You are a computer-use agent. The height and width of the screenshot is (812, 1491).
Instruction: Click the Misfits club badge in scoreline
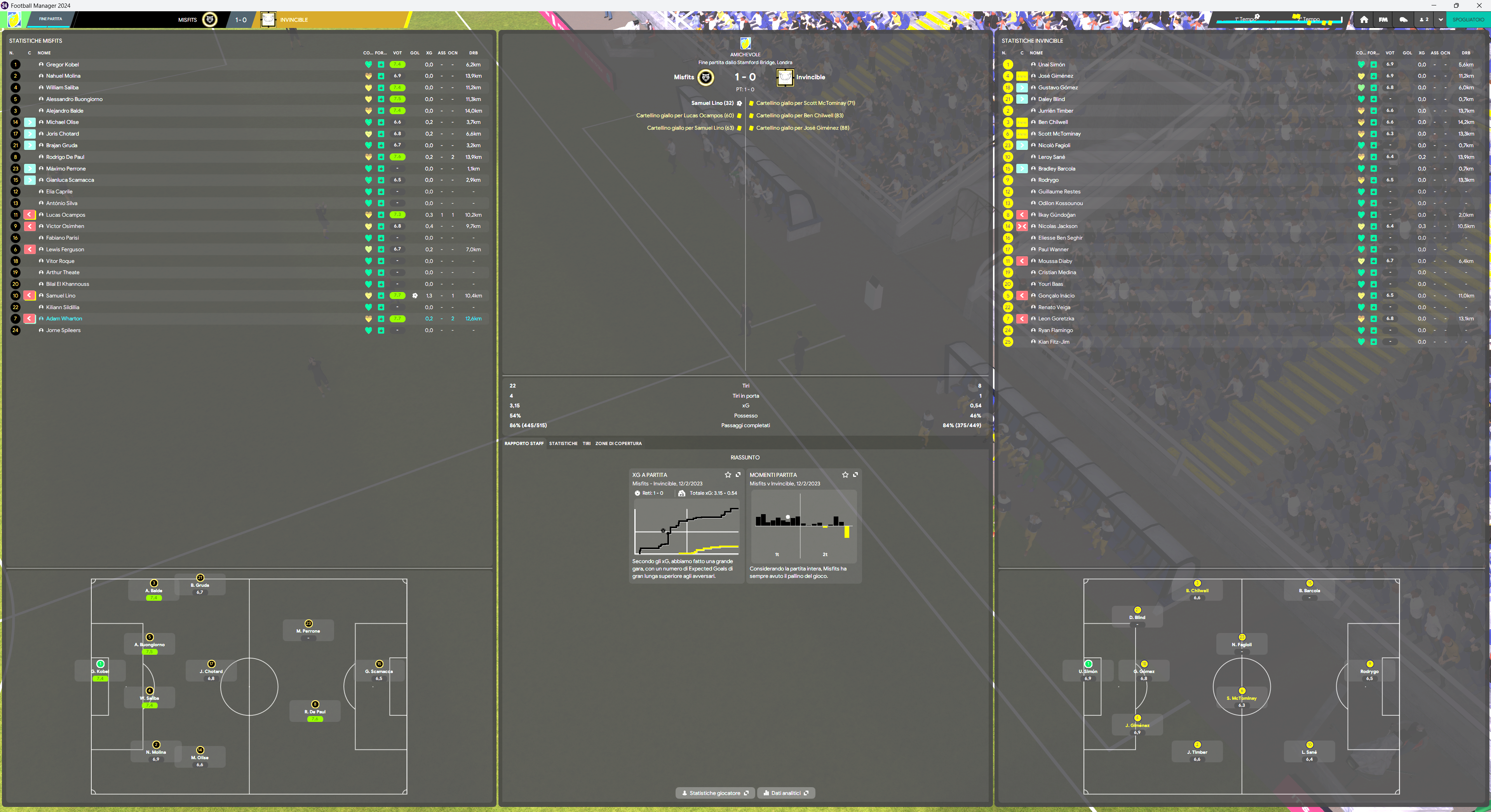point(705,77)
